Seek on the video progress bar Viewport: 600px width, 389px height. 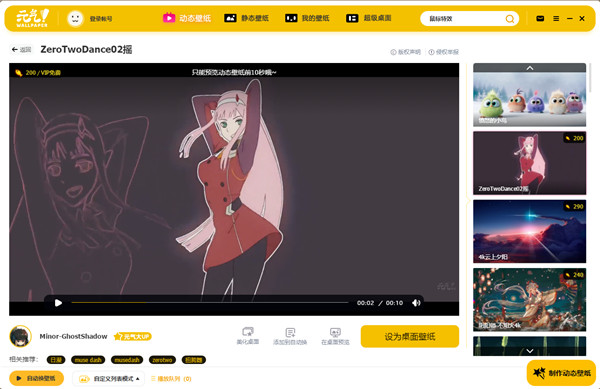tap(210, 303)
